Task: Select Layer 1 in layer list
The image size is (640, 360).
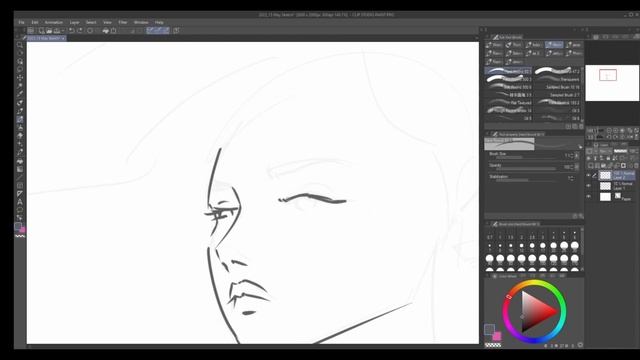Action: pos(616,186)
